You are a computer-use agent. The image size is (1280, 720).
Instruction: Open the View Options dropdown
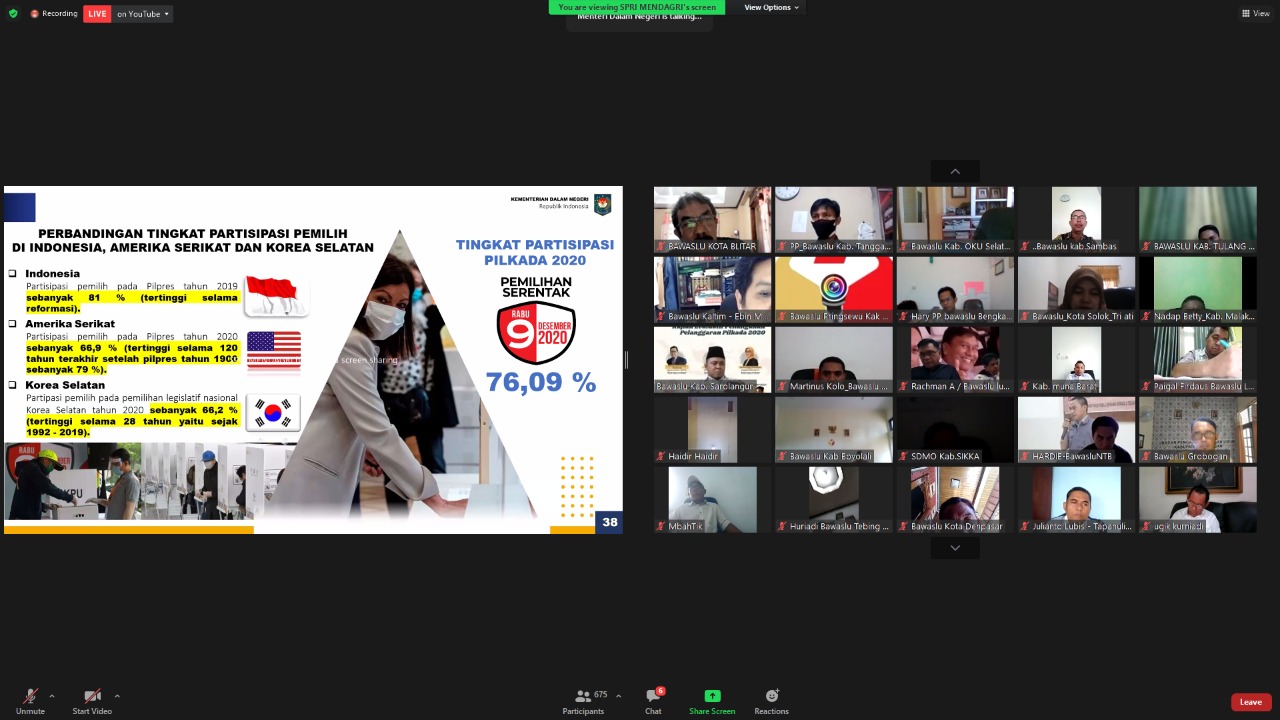(771, 7)
